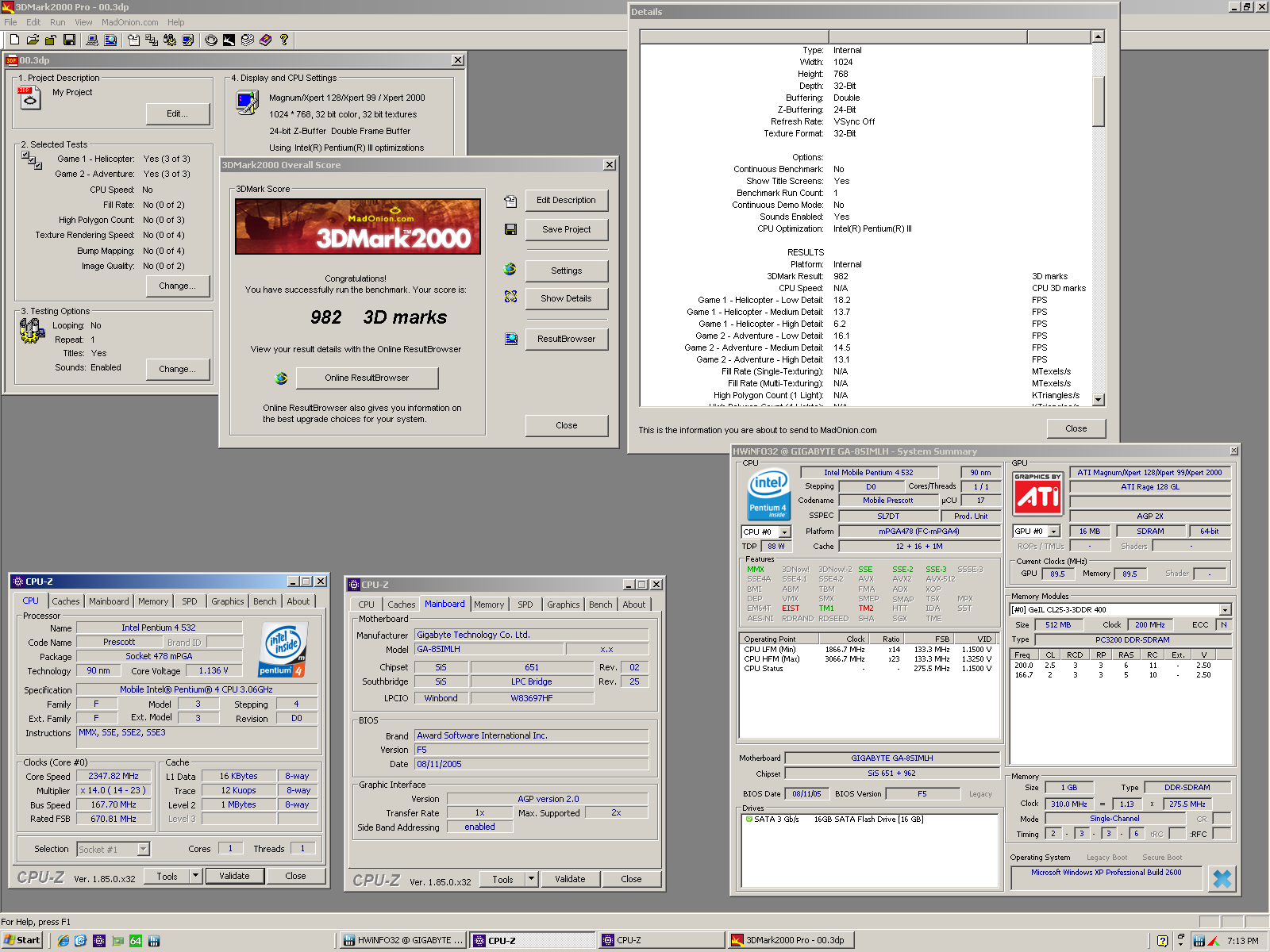Viewport: 1270px width, 952px height.
Task: Click the green 64 quick launch icon
Action: tap(136, 941)
